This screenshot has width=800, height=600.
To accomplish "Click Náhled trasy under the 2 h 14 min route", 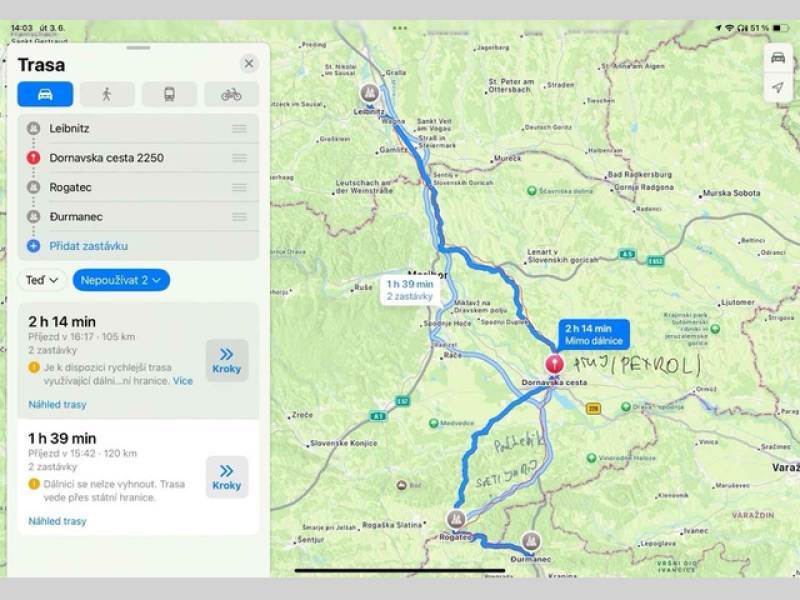I will 58,405.
